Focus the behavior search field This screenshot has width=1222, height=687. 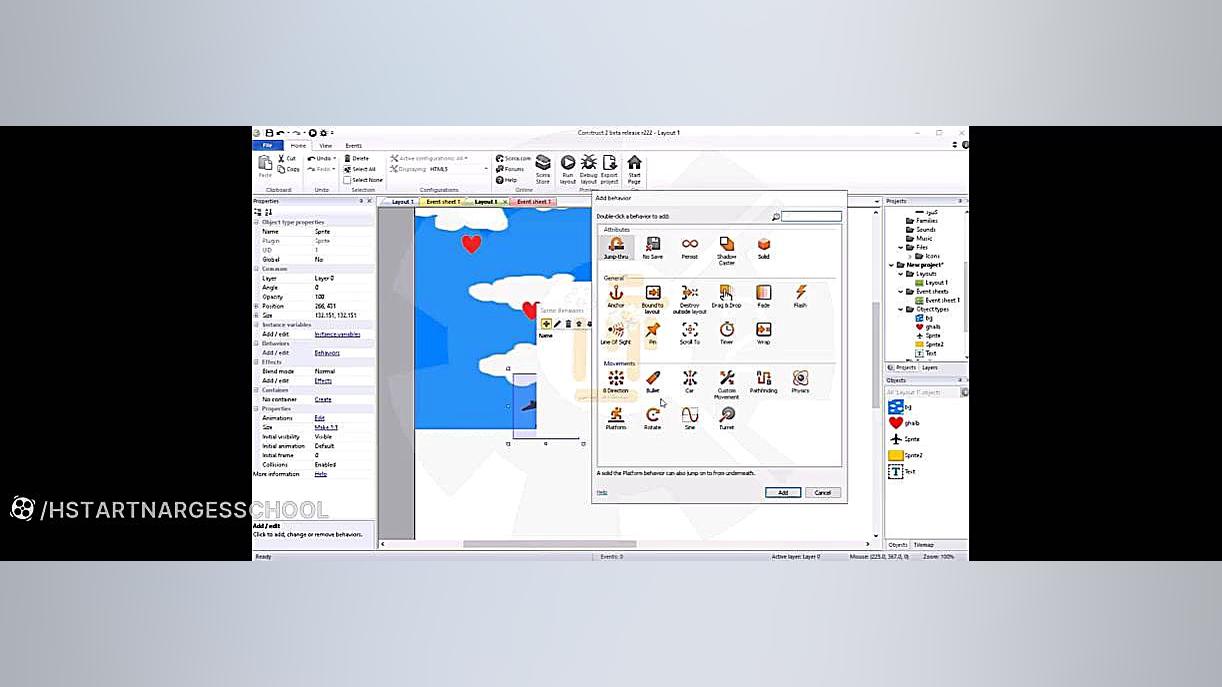tap(812, 216)
